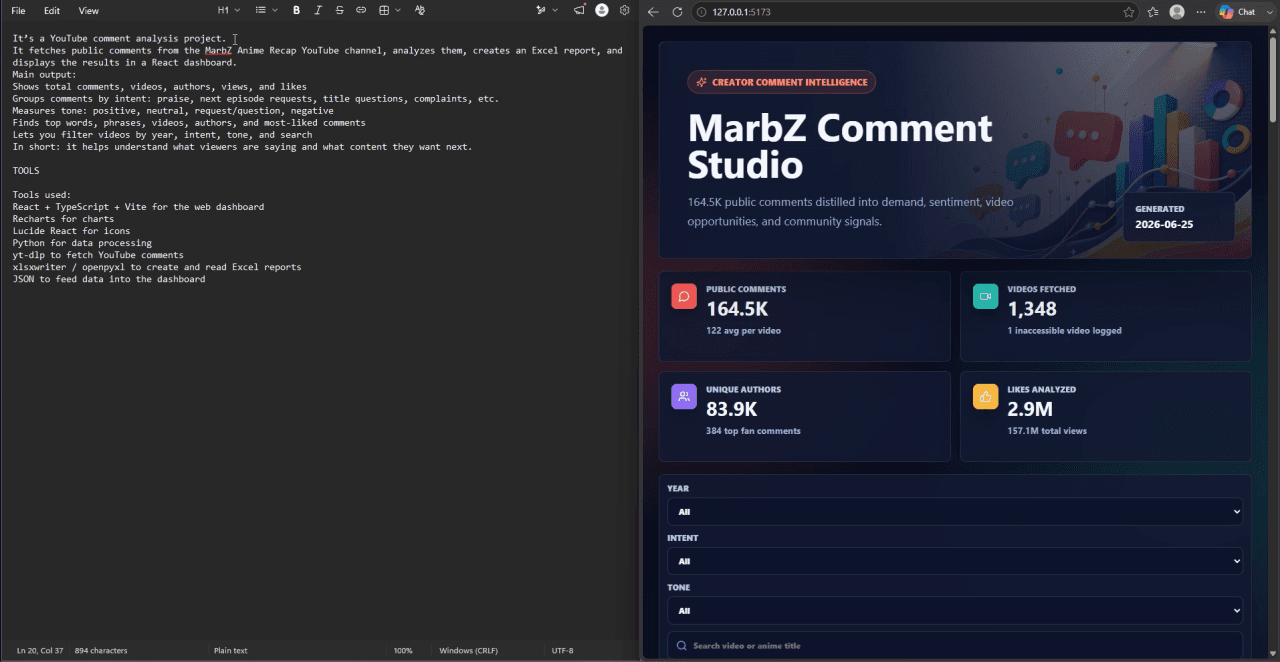Open browser favorites list
This screenshot has width=1280, height=662.
1153,12
